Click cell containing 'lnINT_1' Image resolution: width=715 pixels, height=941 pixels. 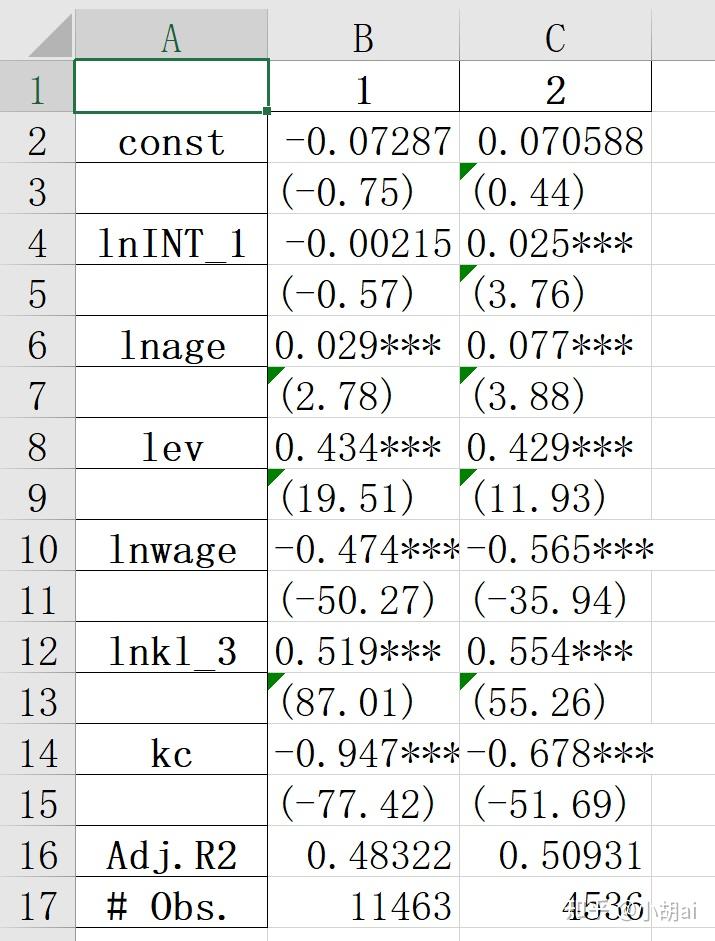171,239
